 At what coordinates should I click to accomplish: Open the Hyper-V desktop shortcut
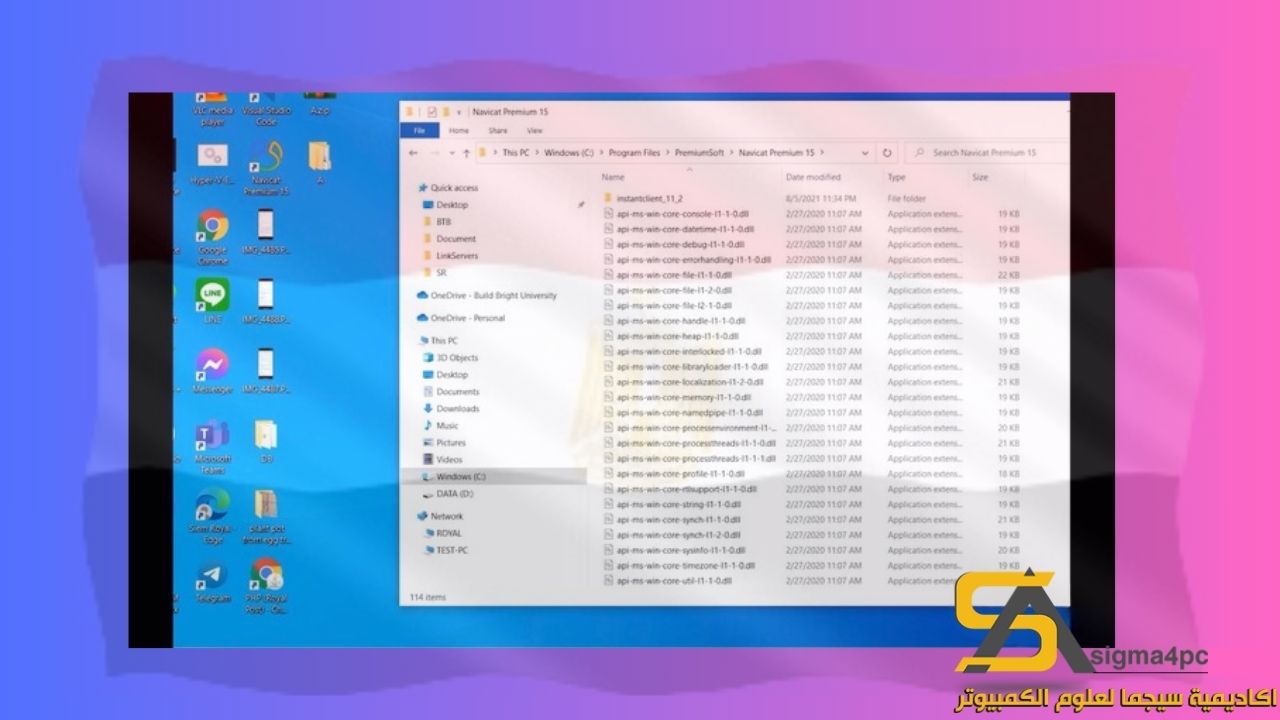click(x=212, y=165)
